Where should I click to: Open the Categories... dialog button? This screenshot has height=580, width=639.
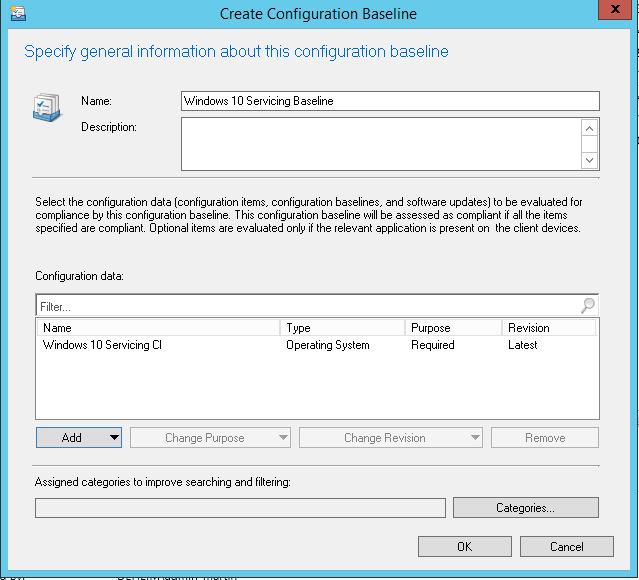click(526, 507)
